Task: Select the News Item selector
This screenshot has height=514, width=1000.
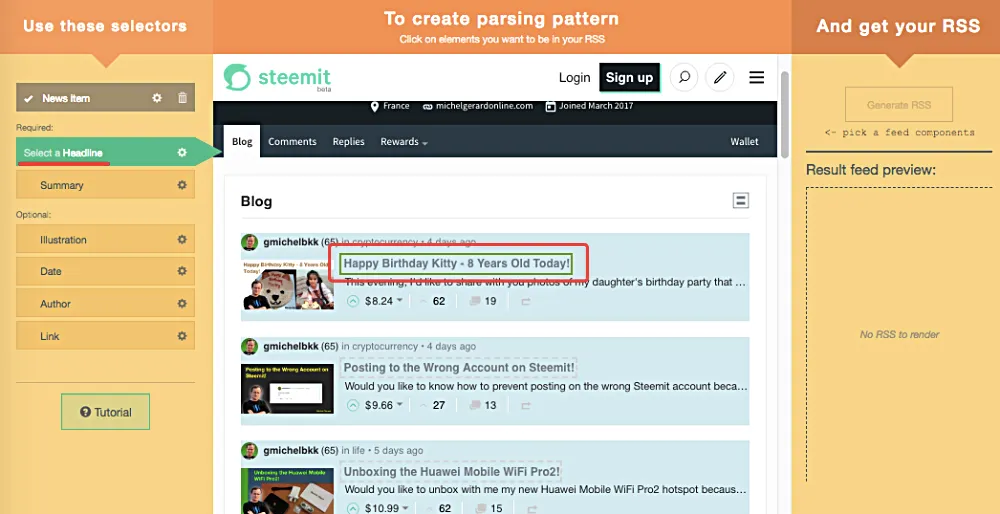Action: click(105, 98)
